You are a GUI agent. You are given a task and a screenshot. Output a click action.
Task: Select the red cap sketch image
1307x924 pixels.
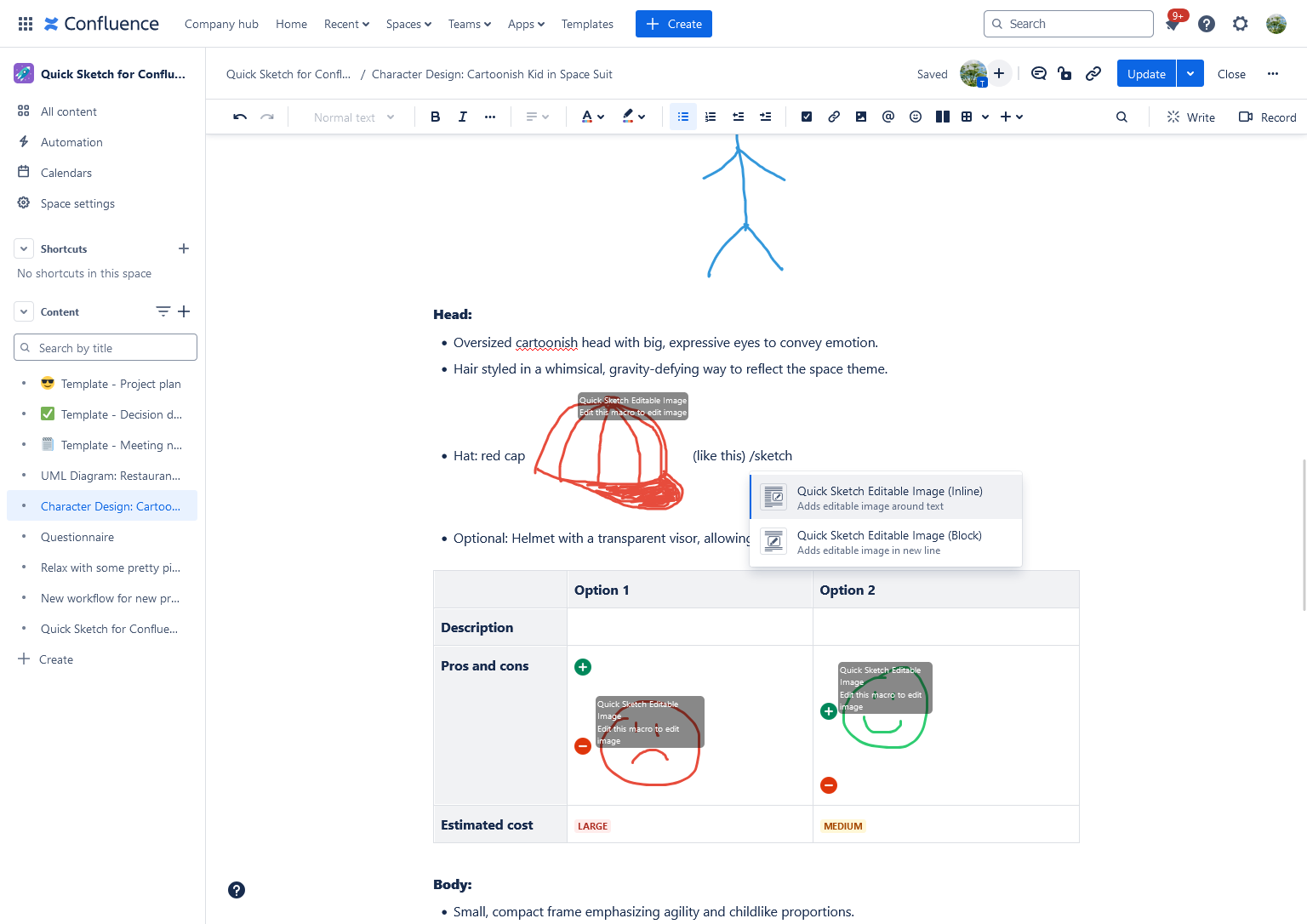click(609, 453)
